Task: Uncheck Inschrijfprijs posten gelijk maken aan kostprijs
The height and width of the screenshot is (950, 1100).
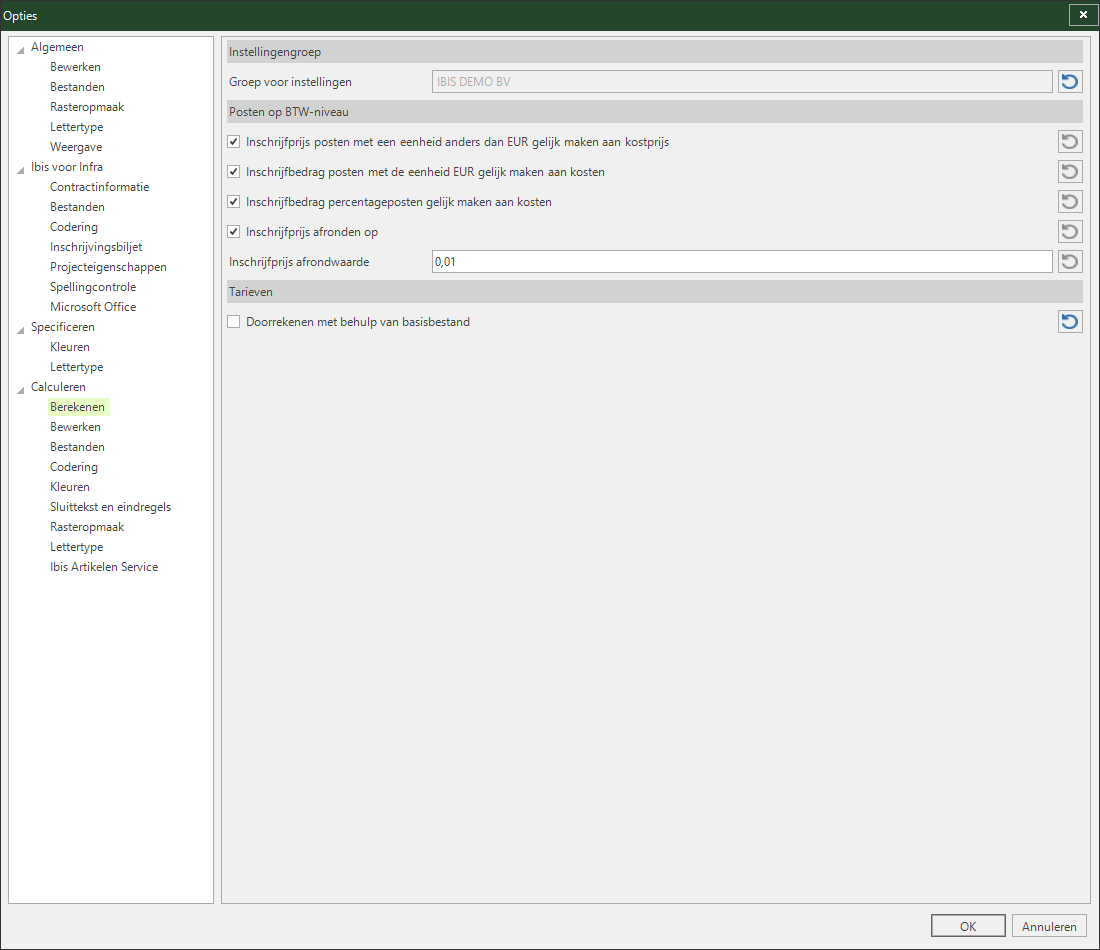Action: [234, 142]
